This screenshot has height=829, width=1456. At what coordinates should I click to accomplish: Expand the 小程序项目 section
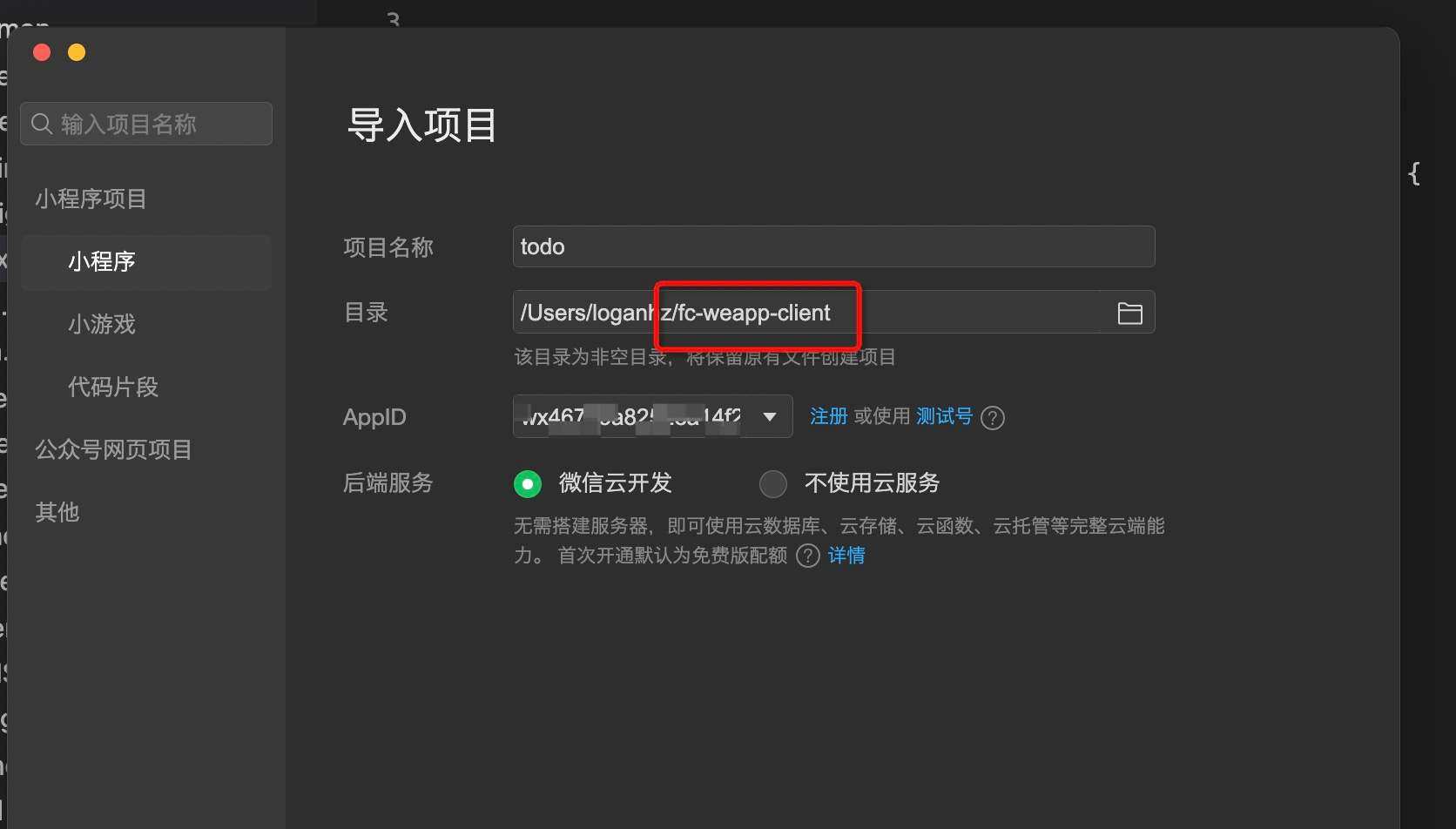91,198
